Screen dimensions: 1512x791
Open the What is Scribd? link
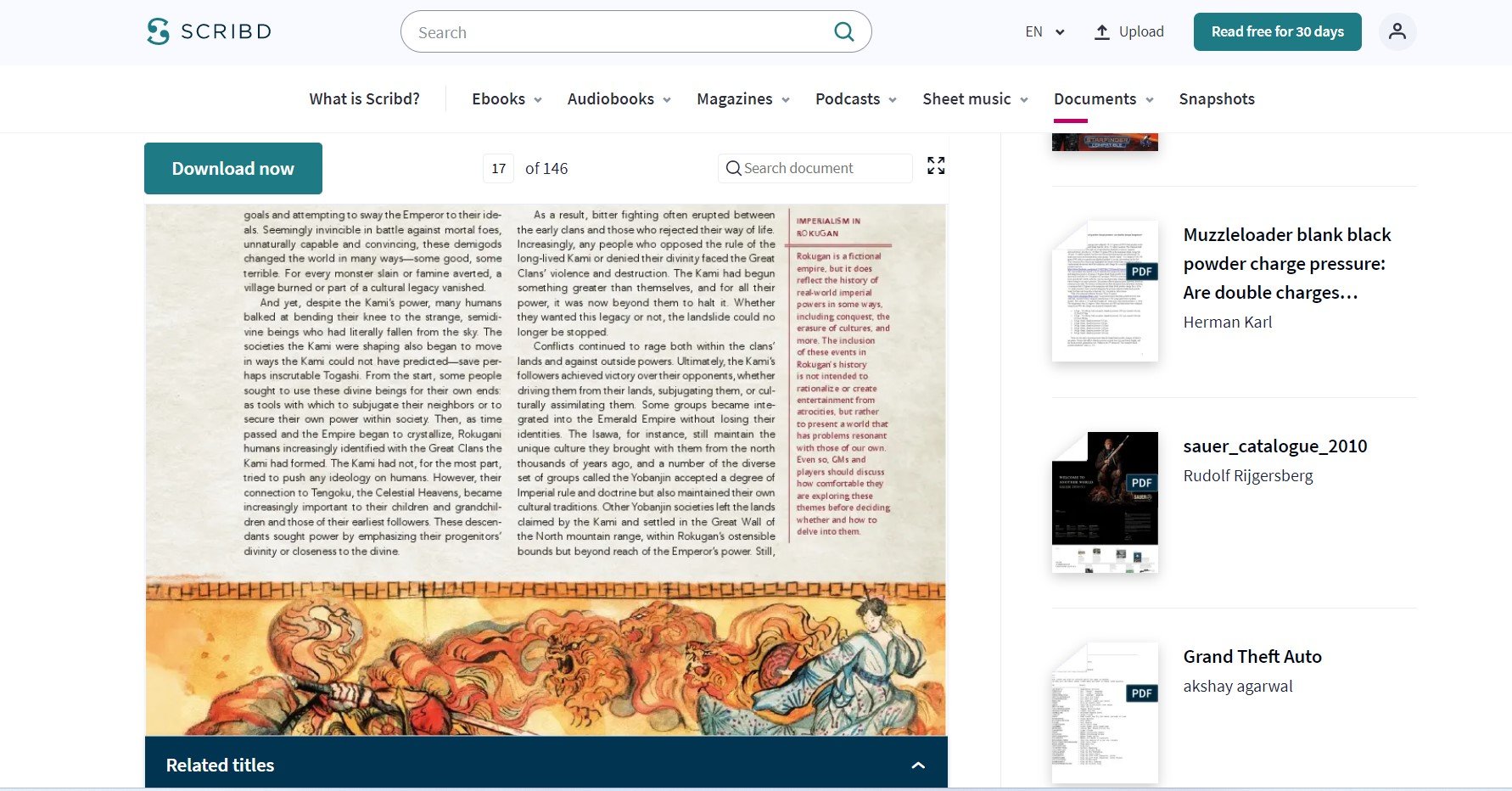[364, 99]
